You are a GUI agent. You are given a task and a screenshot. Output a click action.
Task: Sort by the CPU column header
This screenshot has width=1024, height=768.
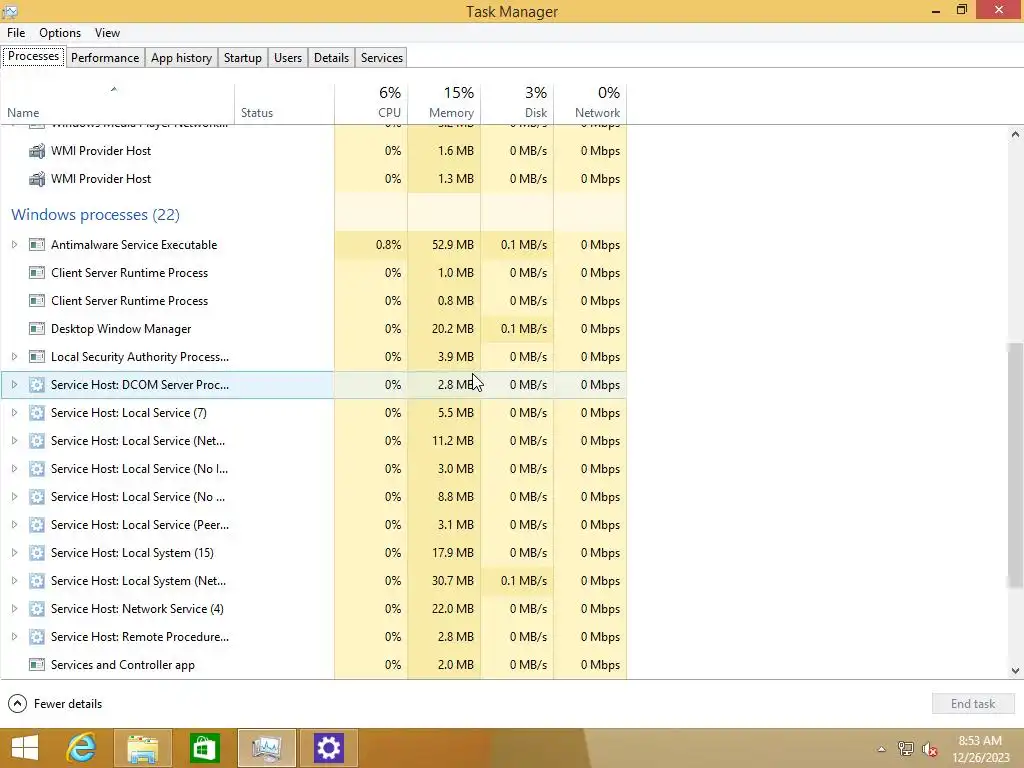point(371,103)
